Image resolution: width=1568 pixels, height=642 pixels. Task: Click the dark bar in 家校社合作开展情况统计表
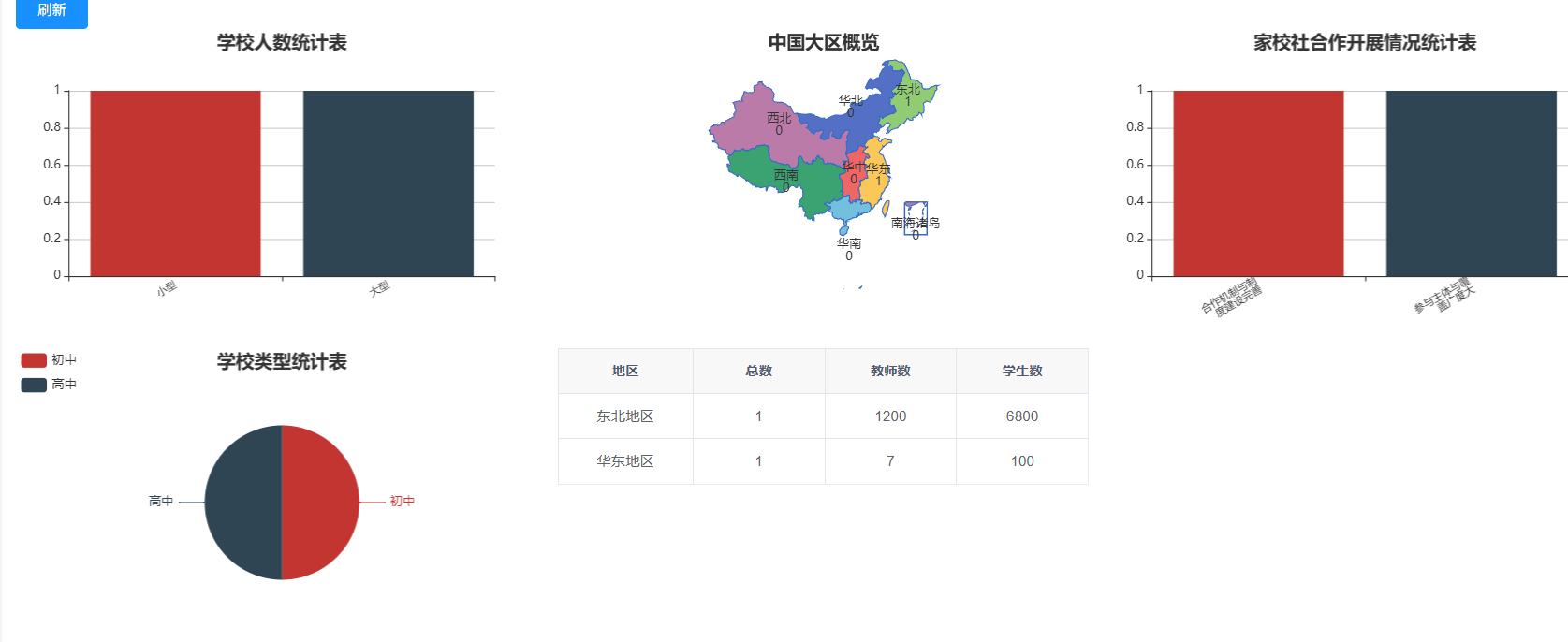(1471, 183)
